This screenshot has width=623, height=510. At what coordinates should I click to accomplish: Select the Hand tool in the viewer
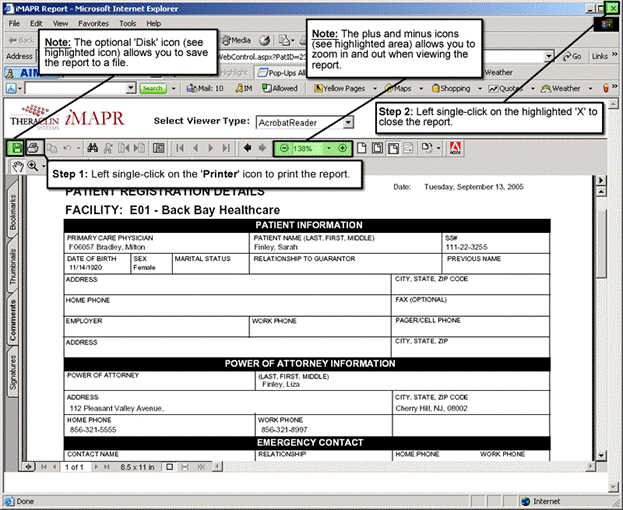[17, 166]
